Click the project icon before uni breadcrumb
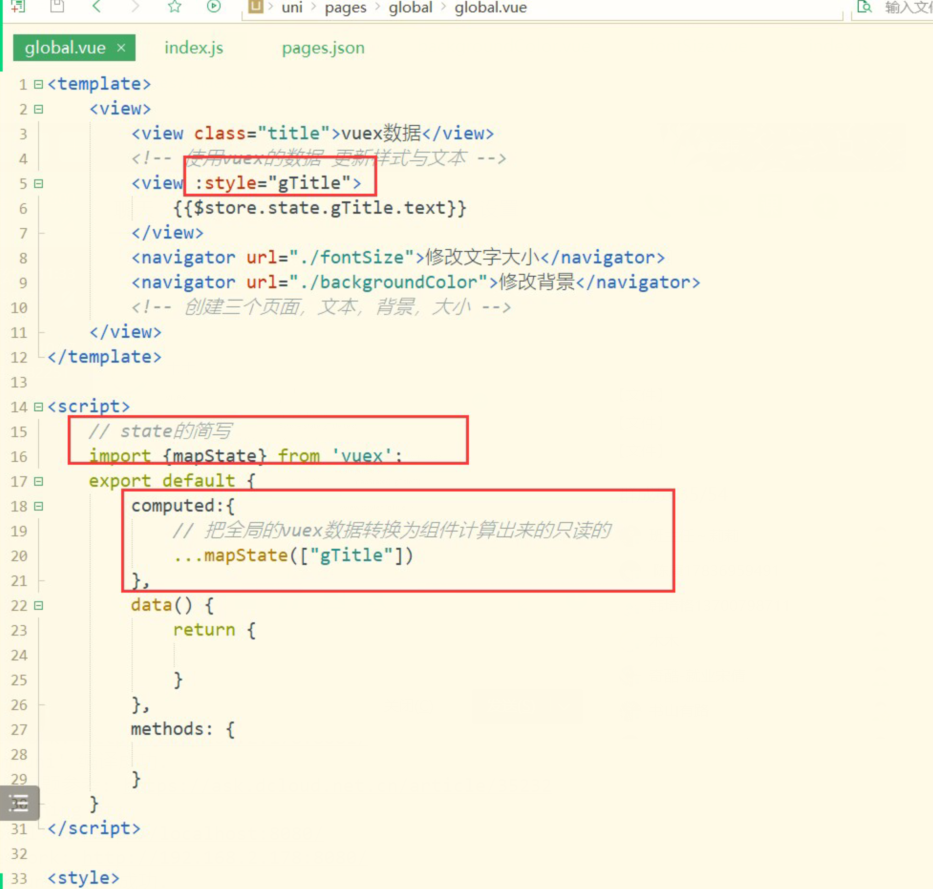 pos(255,7)
